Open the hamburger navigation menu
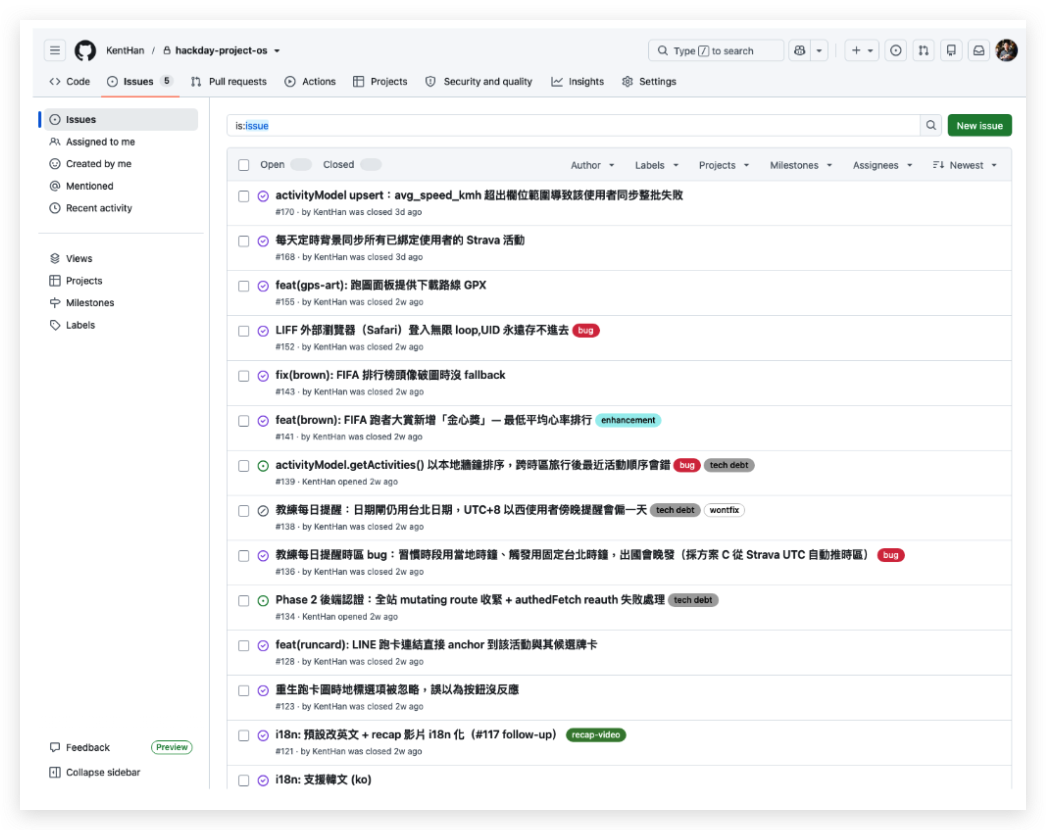 (55, 51)
